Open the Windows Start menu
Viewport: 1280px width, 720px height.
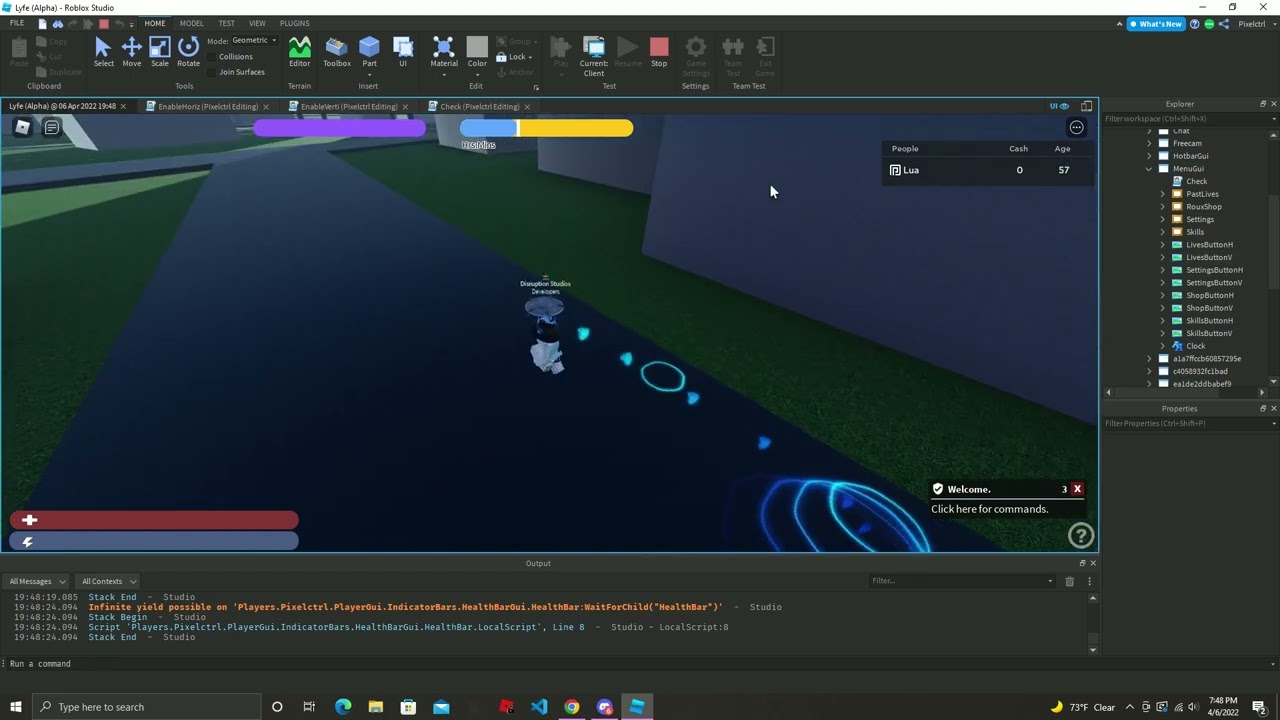click(x=15, y=707)
